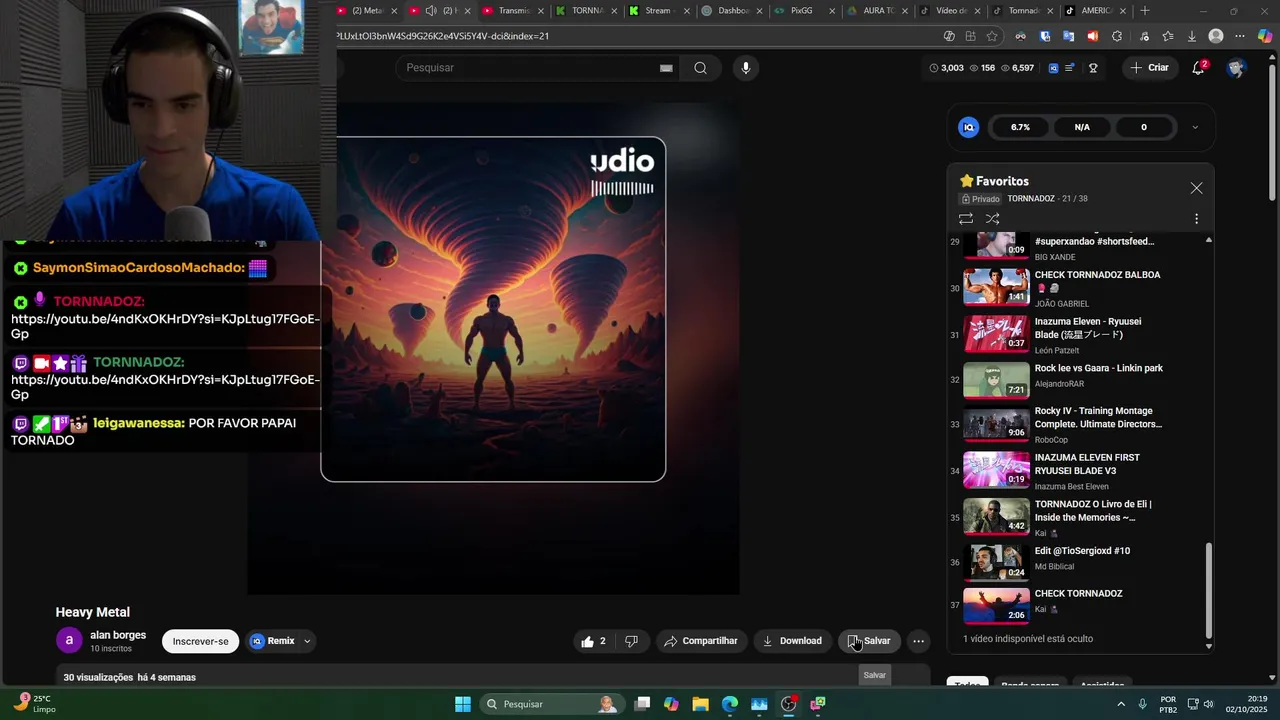Open more actions ellipsis beside Salvar

point(918,641)
